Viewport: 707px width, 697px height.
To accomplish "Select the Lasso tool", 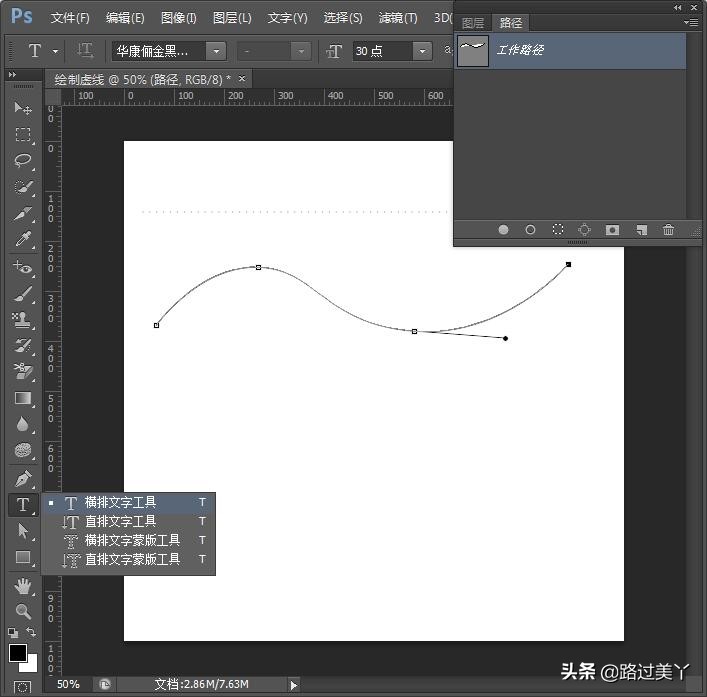I will tap(23, 160).
